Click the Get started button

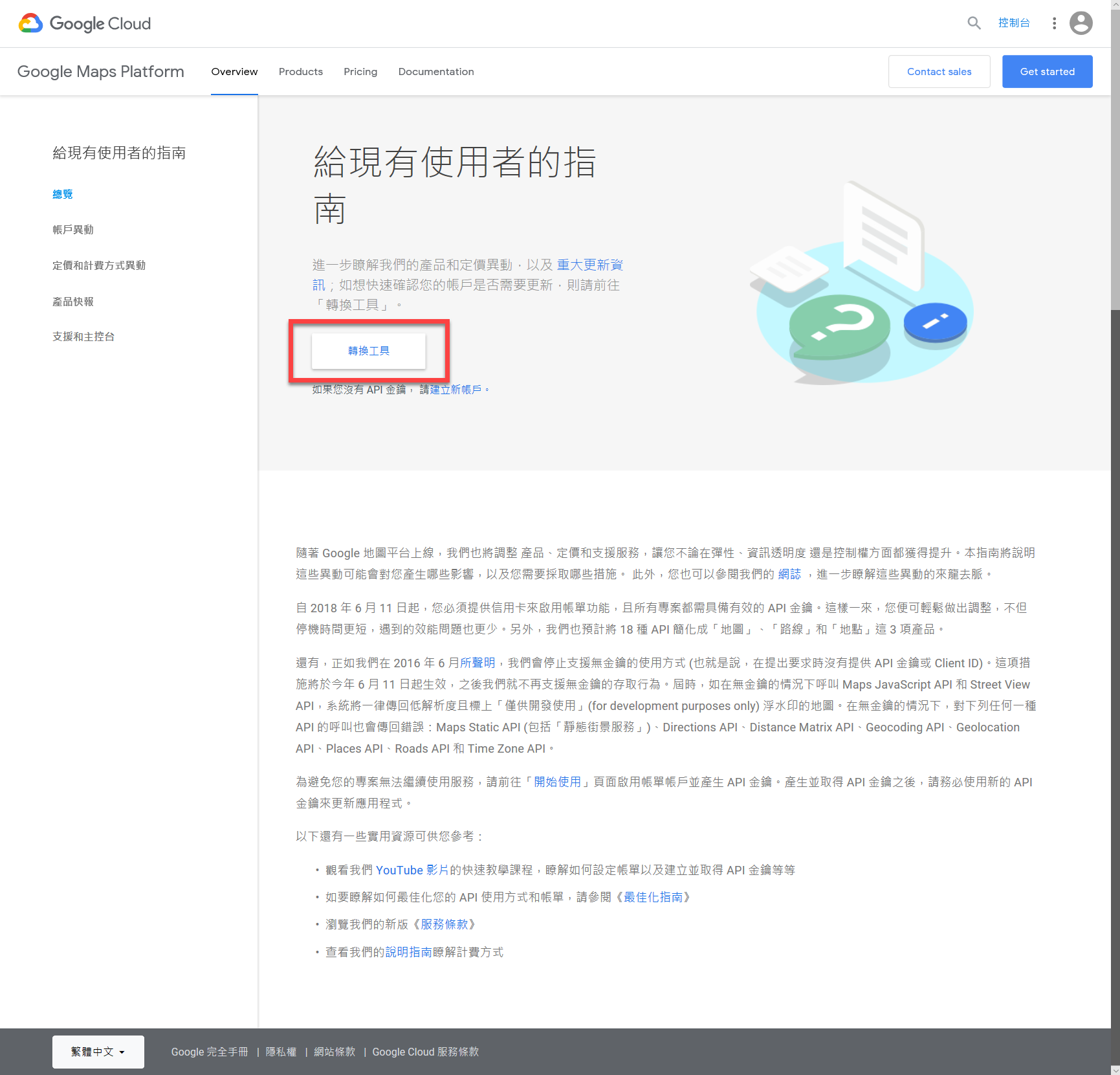(1047, 71)
